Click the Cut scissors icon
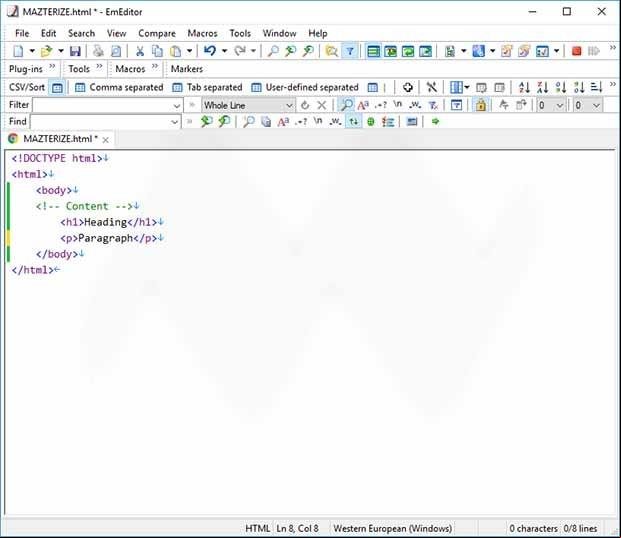 [x=139, y=51]
